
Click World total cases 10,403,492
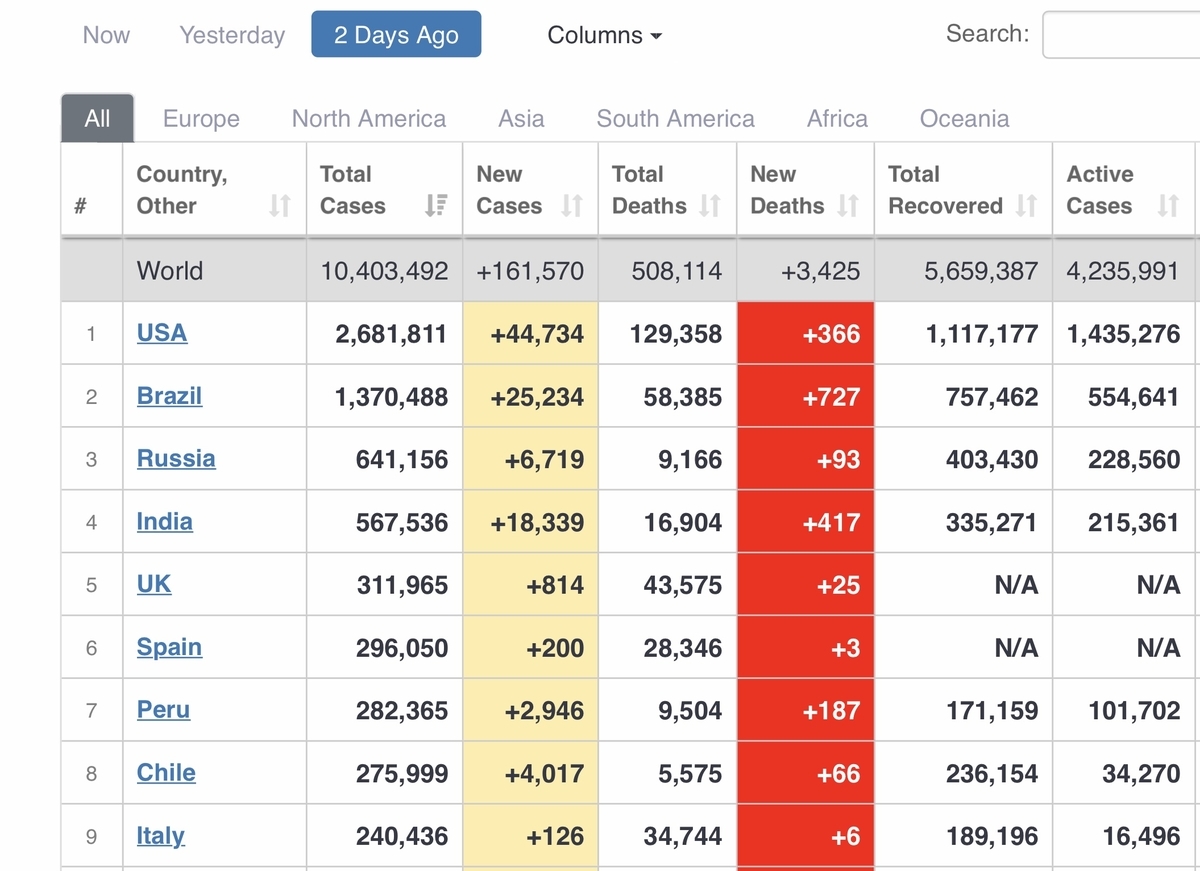384,271
